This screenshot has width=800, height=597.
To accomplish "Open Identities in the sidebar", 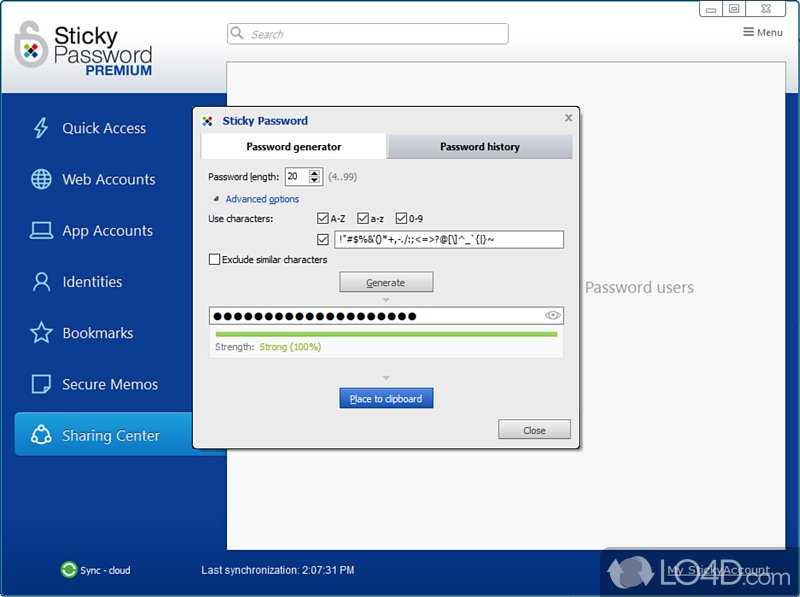I will pos(92,282).
